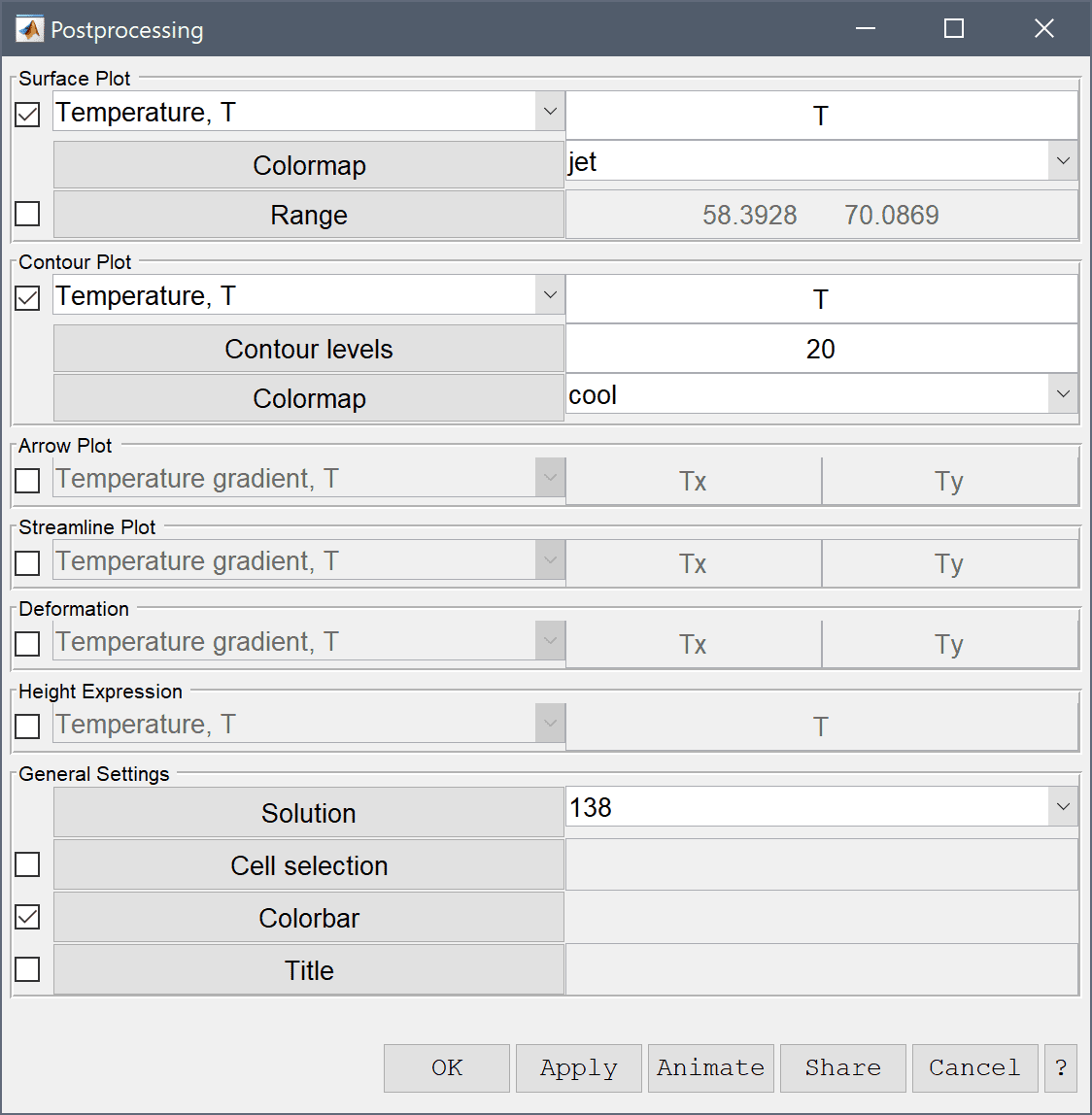This screenshot has width=1092, height=1115.
Task: Close the Postprocessing dialog
Action: 1043,28
